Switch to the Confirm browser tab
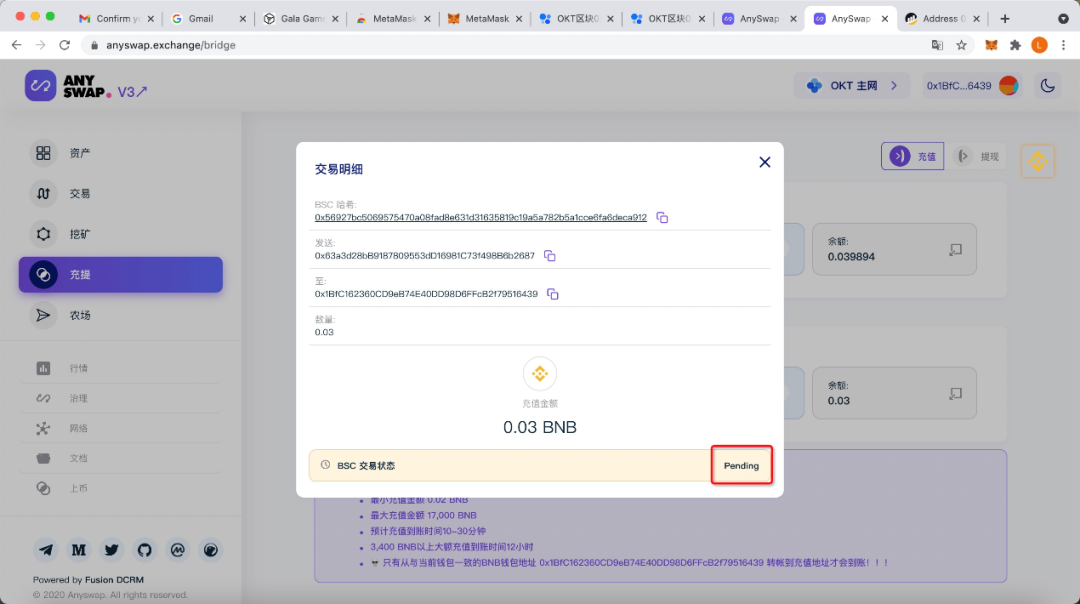 pyautogui.click(x=116, y=19)
